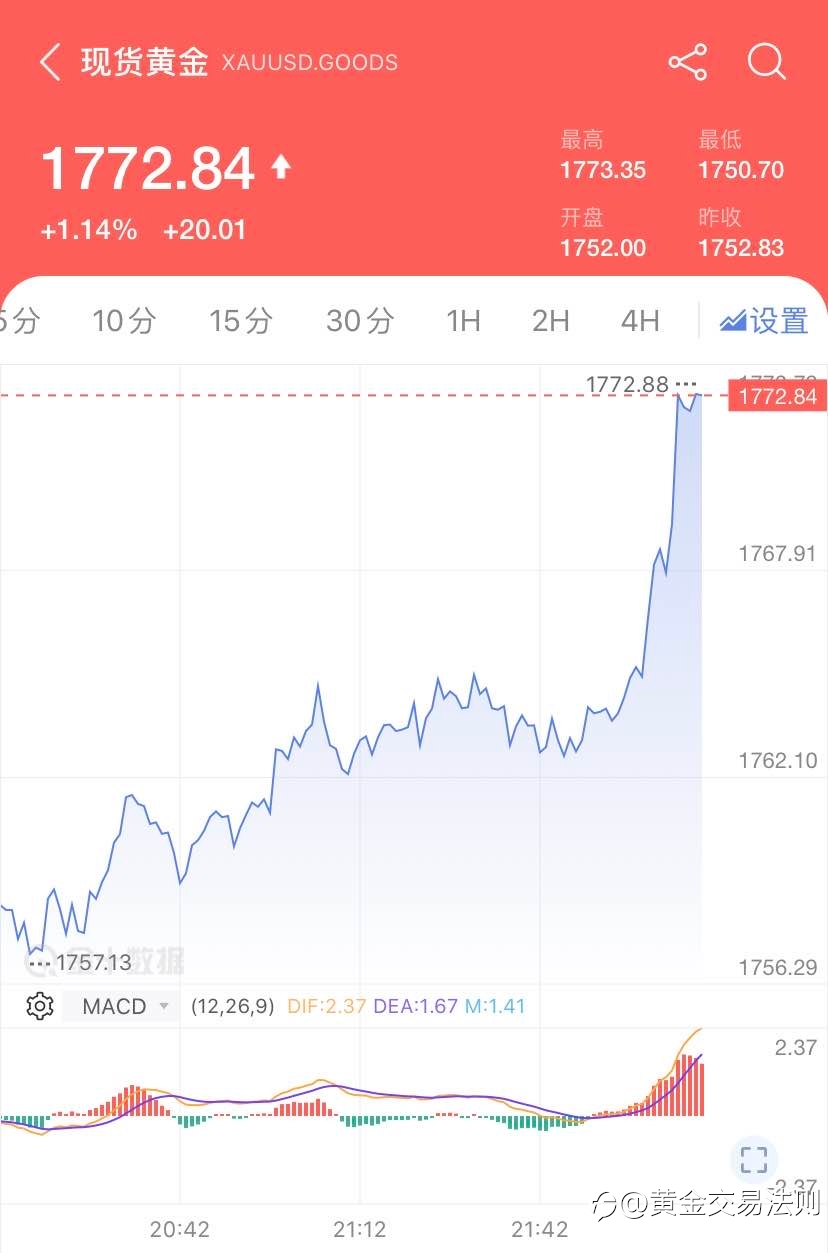The height and width of the screenshot is (1253, 828).
Task: Tap MACD parameters (12,26,9)
Action: pos(232,1006)
